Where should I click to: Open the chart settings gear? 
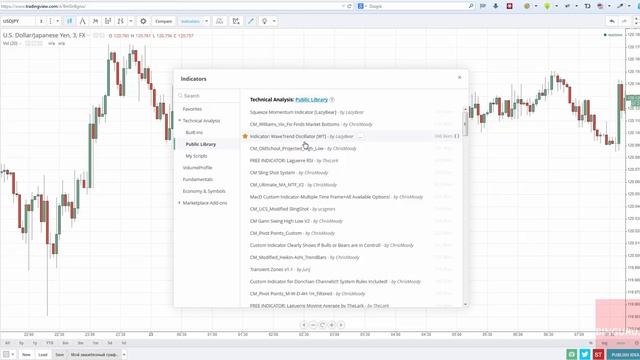tap(143, 21)
